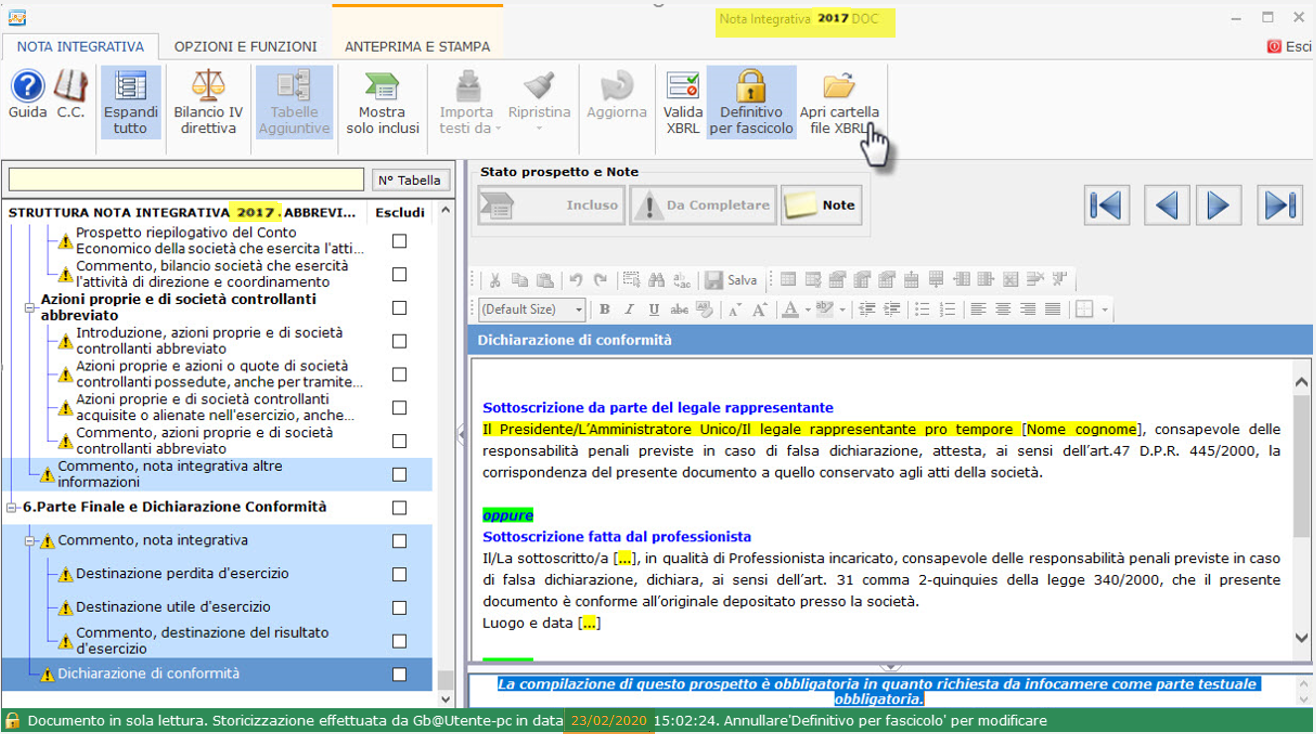Click the Esci exit button
This screenshot has width=1316, height=734.
click(1289, 46)
